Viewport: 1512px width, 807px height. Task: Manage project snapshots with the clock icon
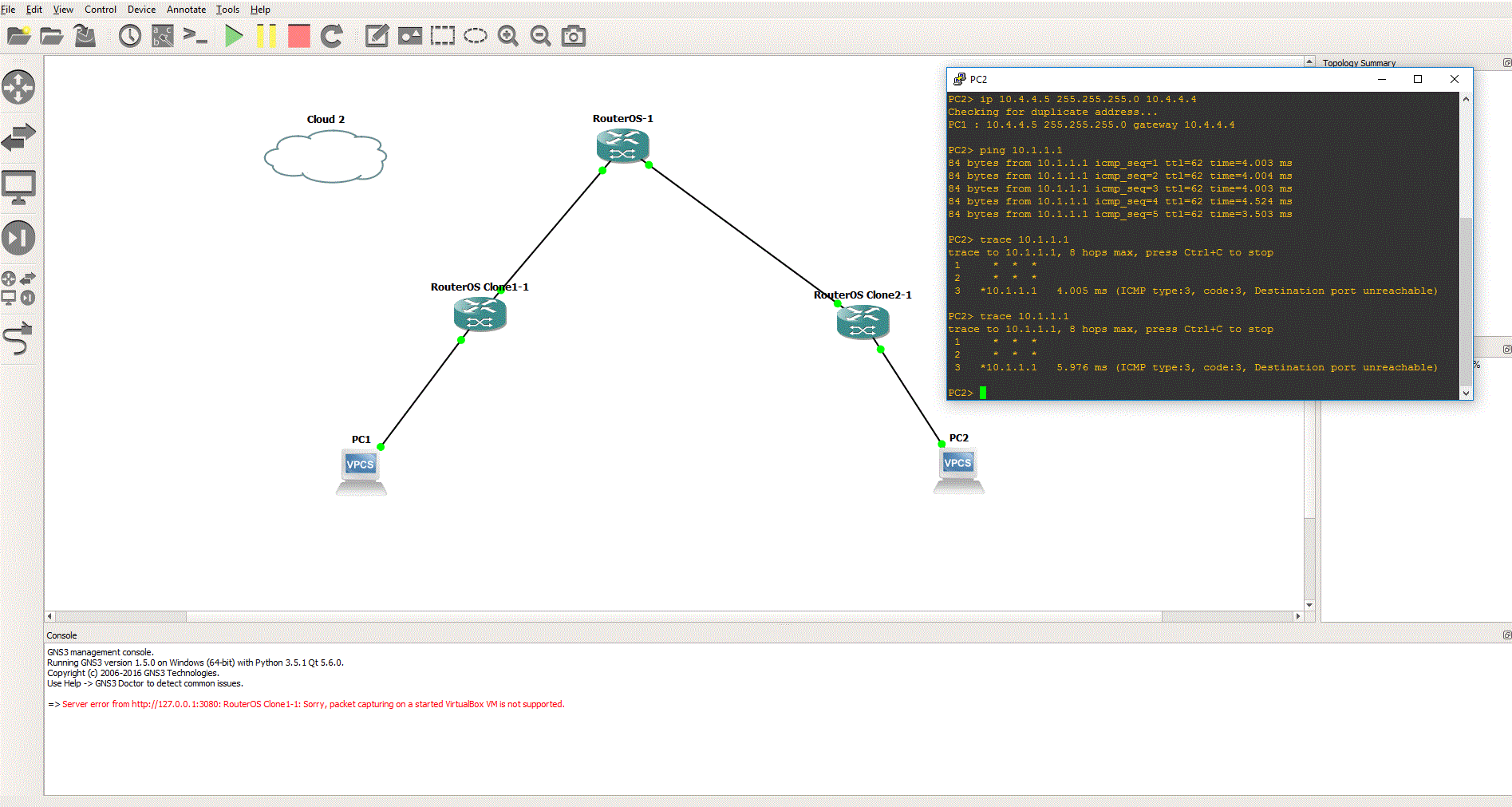pyautogui.click(x=129, y=36)
